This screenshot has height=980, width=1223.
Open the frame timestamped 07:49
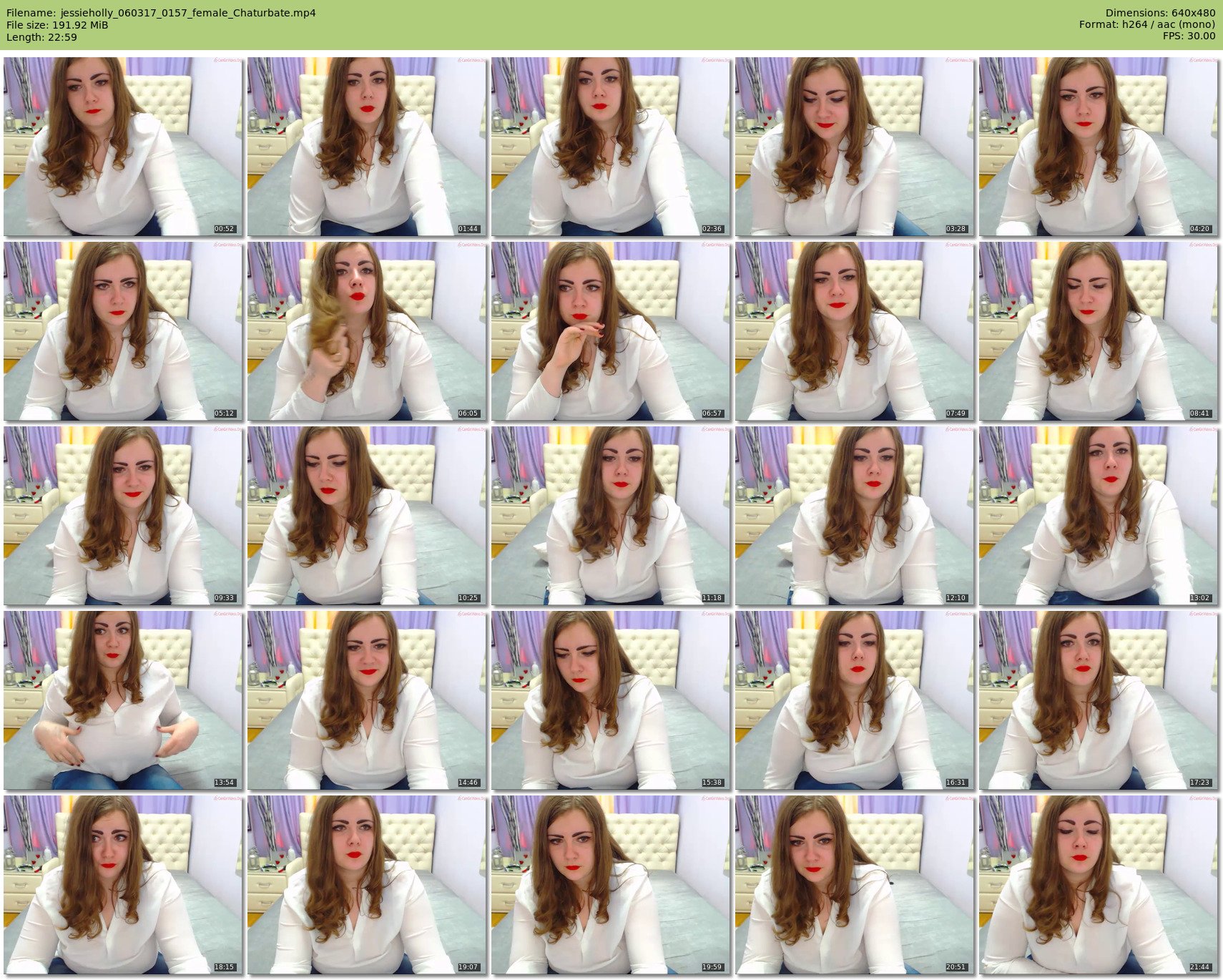(855, 331)
